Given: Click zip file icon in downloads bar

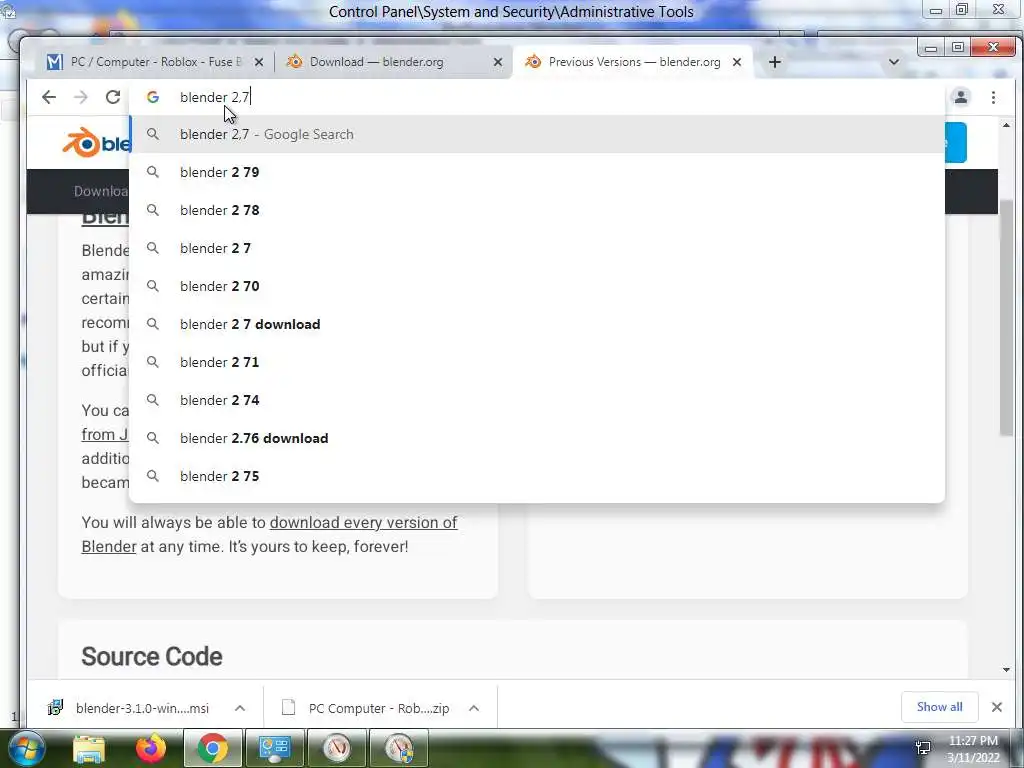Looking at the screenshot, I should [289, 707].
